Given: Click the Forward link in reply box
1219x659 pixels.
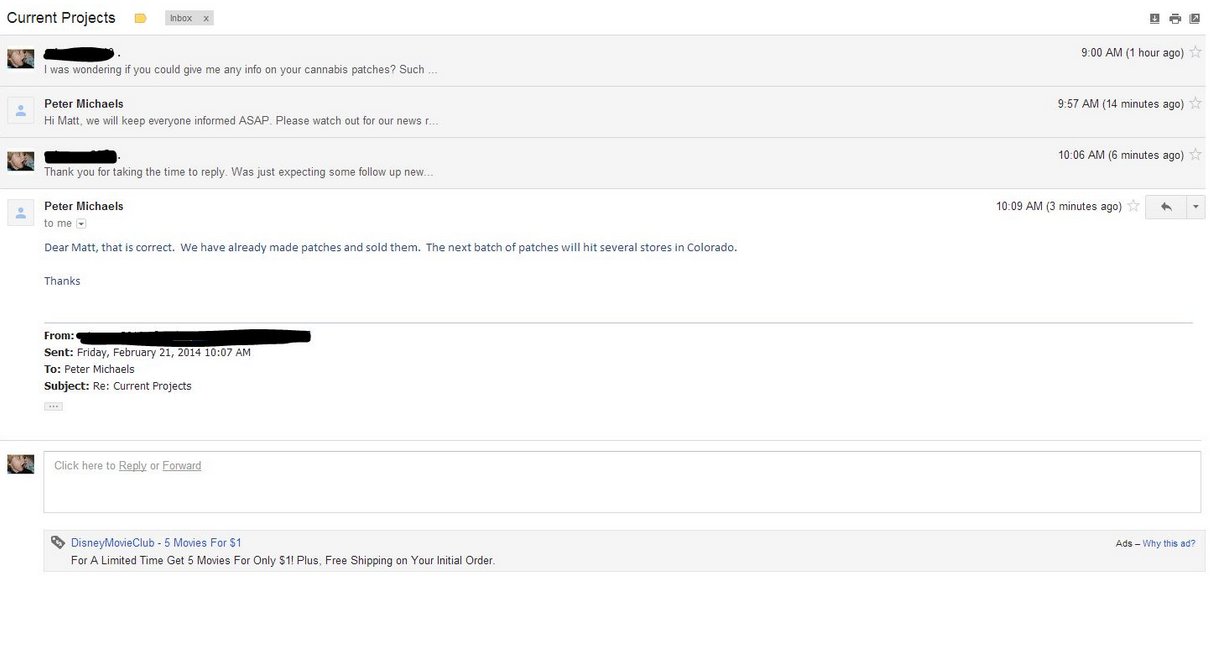Looking at the screenshot, I should pos(182,466).
